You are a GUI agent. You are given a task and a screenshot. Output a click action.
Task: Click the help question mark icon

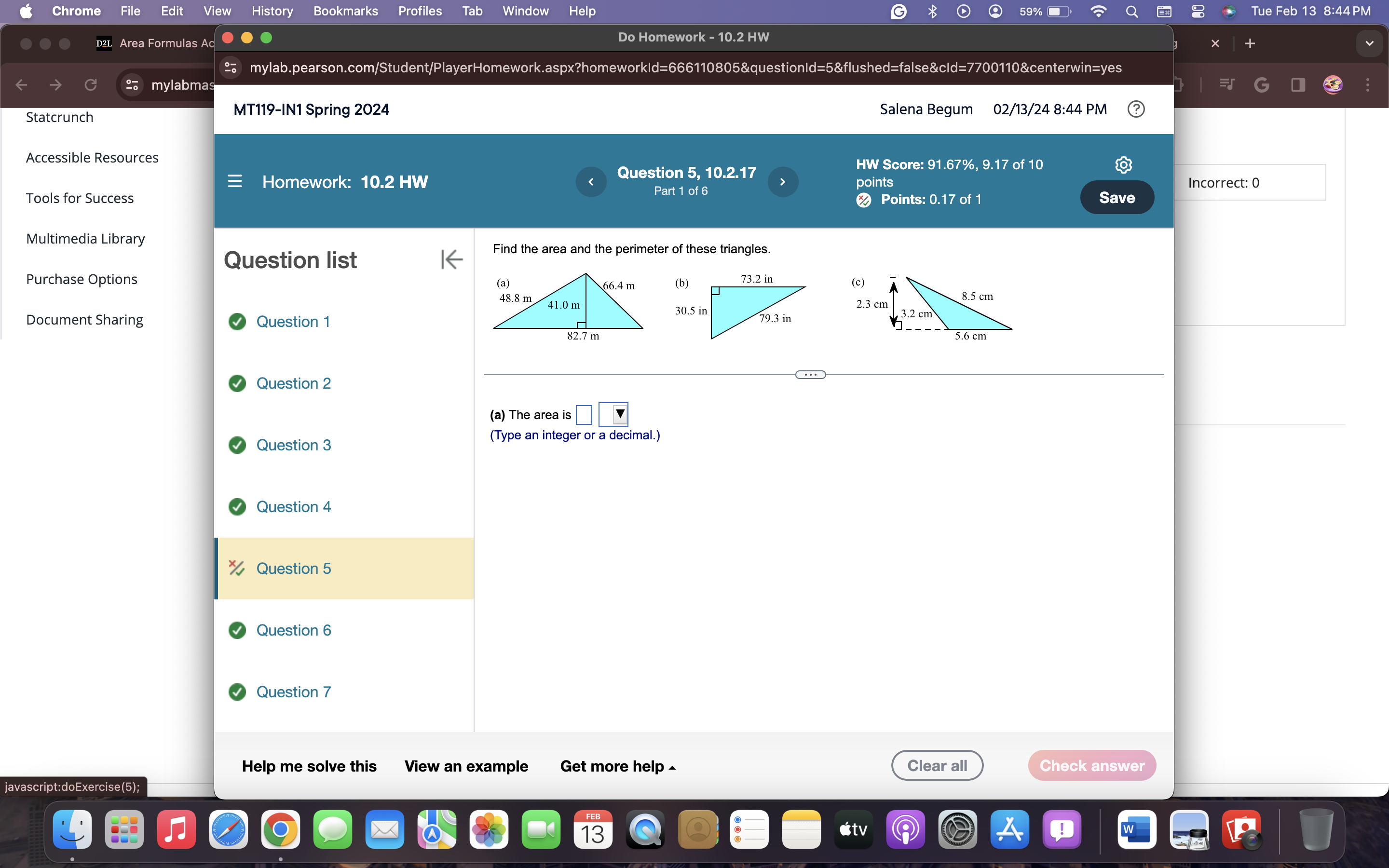click(1135, 109)
